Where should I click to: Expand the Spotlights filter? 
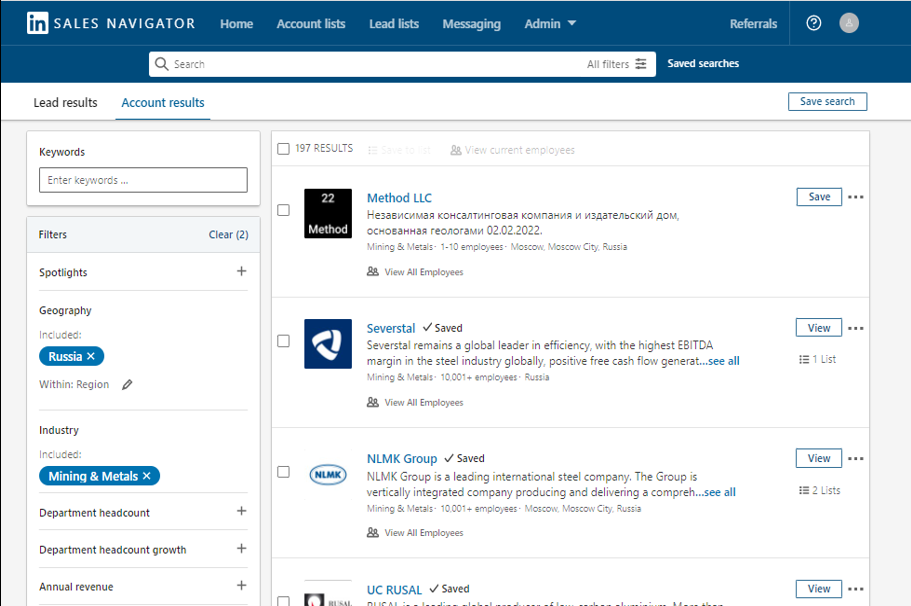click(241, 272)
